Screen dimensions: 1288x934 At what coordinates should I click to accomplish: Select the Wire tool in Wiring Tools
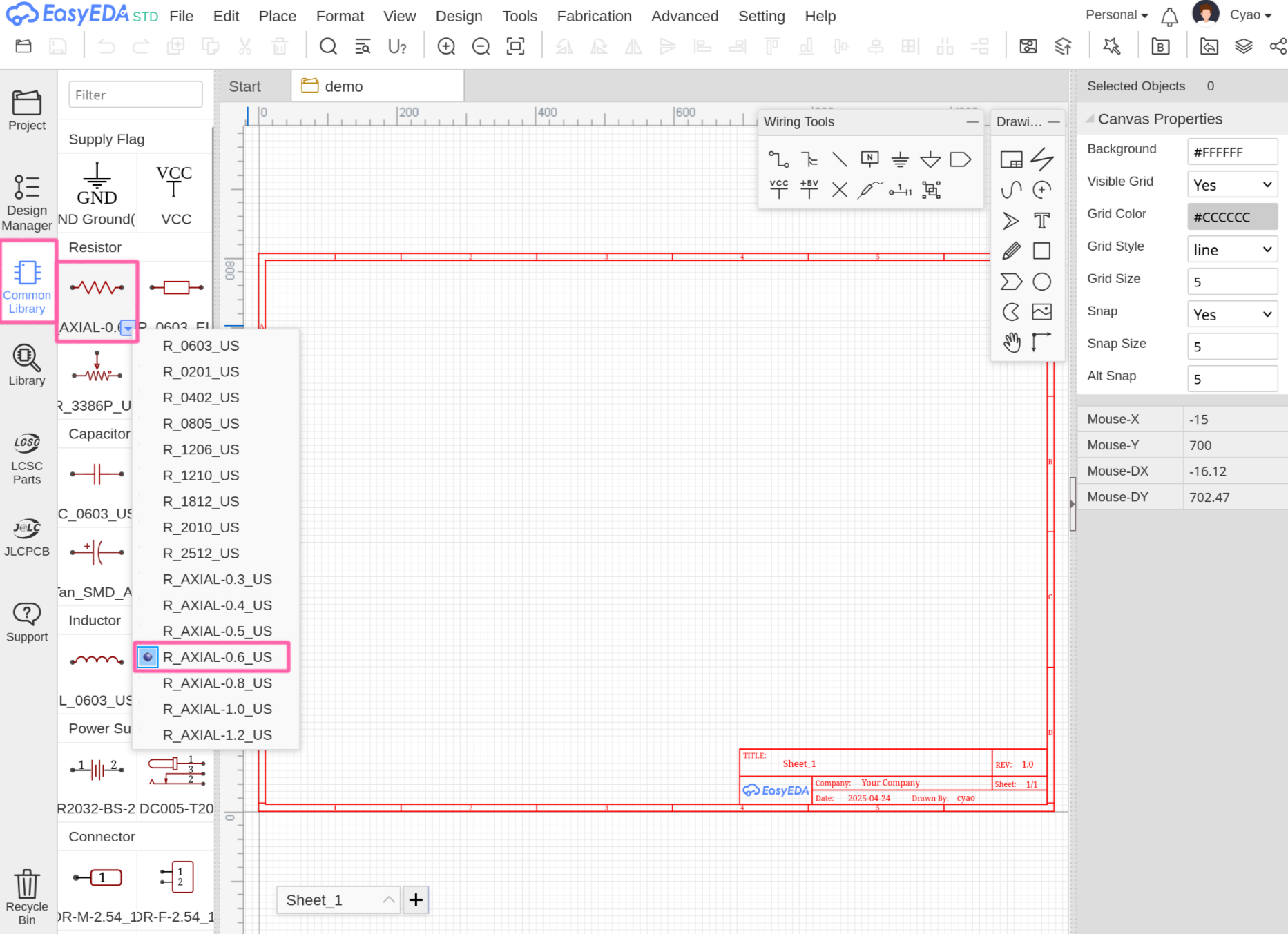point(778,159)
